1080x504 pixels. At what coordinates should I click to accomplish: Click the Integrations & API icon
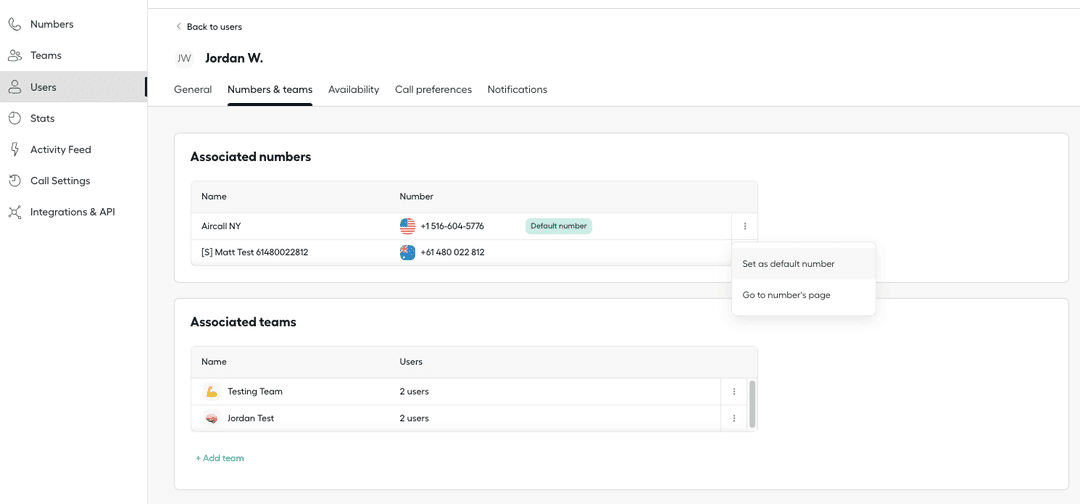pos(15,212)
